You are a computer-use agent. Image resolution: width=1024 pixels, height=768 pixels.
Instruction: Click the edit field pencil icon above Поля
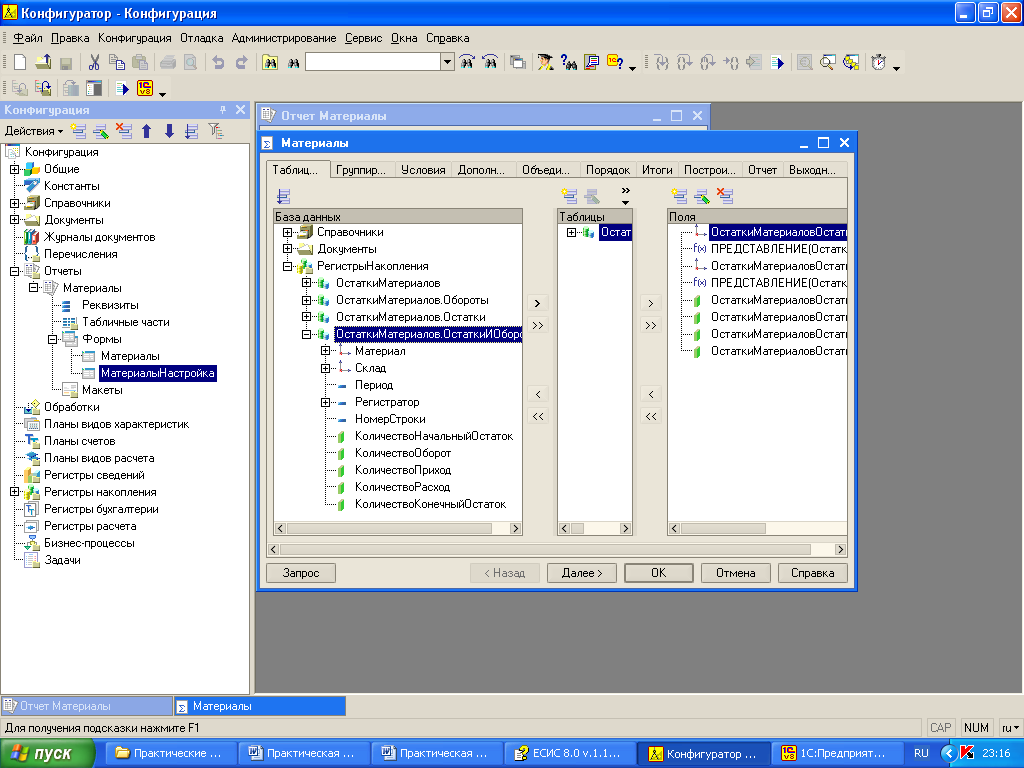point(702,195)
